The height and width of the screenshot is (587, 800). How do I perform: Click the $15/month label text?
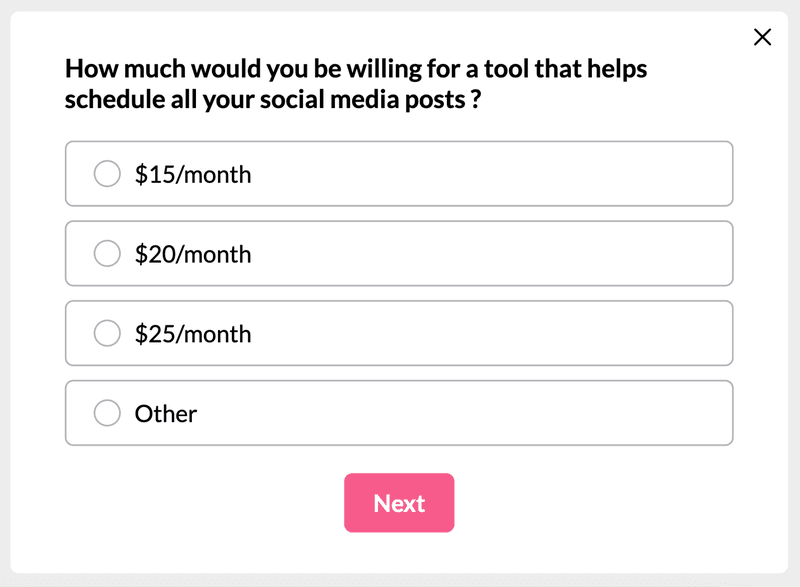pos(192,173)
